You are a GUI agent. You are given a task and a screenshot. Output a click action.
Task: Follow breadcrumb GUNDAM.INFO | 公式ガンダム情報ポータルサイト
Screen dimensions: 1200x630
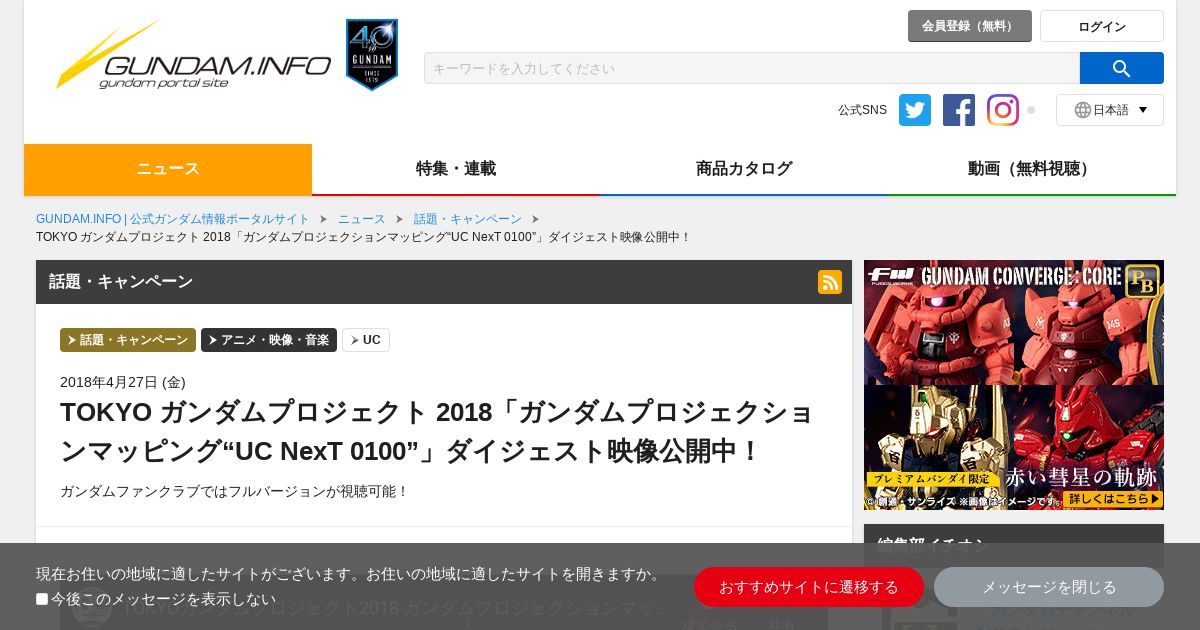click(x=173, y=219)
